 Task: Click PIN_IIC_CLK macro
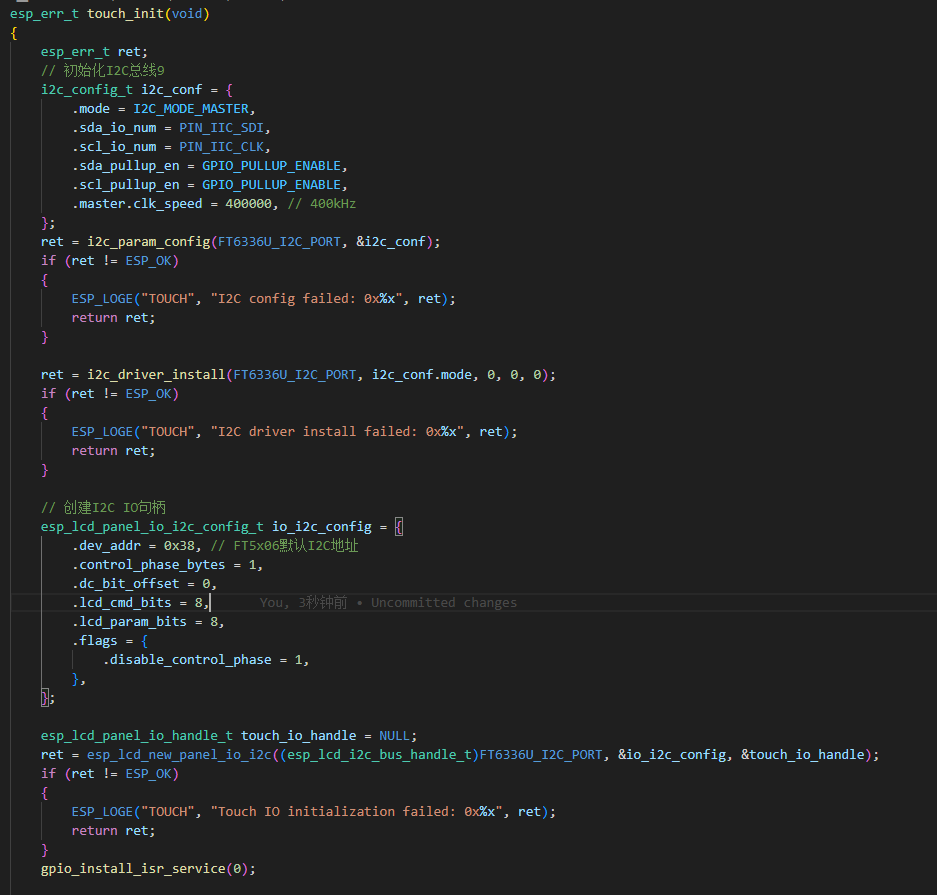point(221,147)
